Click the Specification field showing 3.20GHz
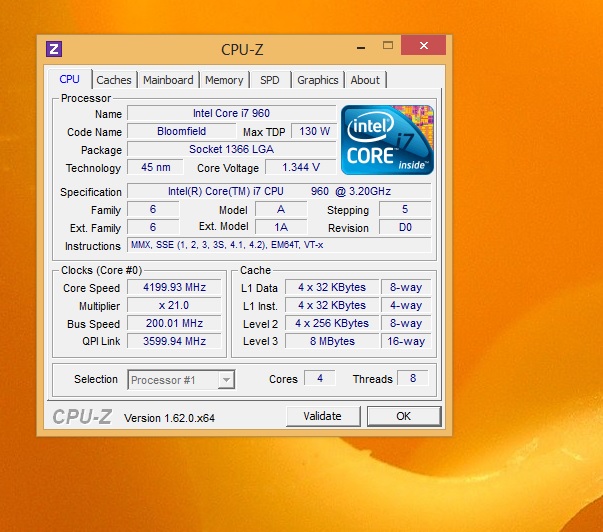 (279, 191)
